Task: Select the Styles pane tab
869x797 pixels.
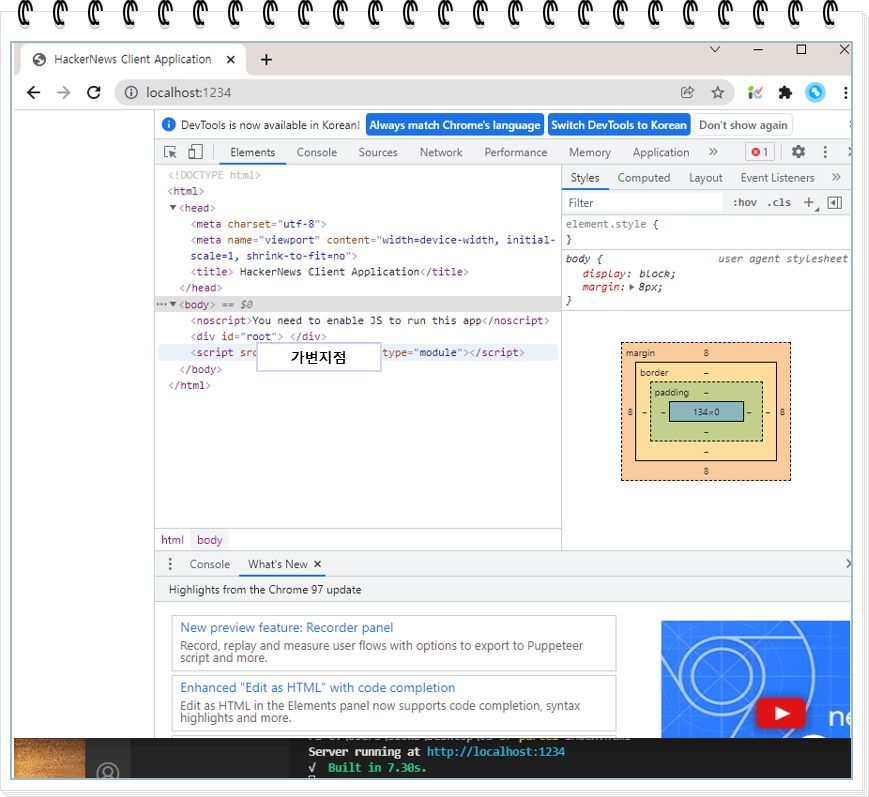Action: tap(585, 178)
